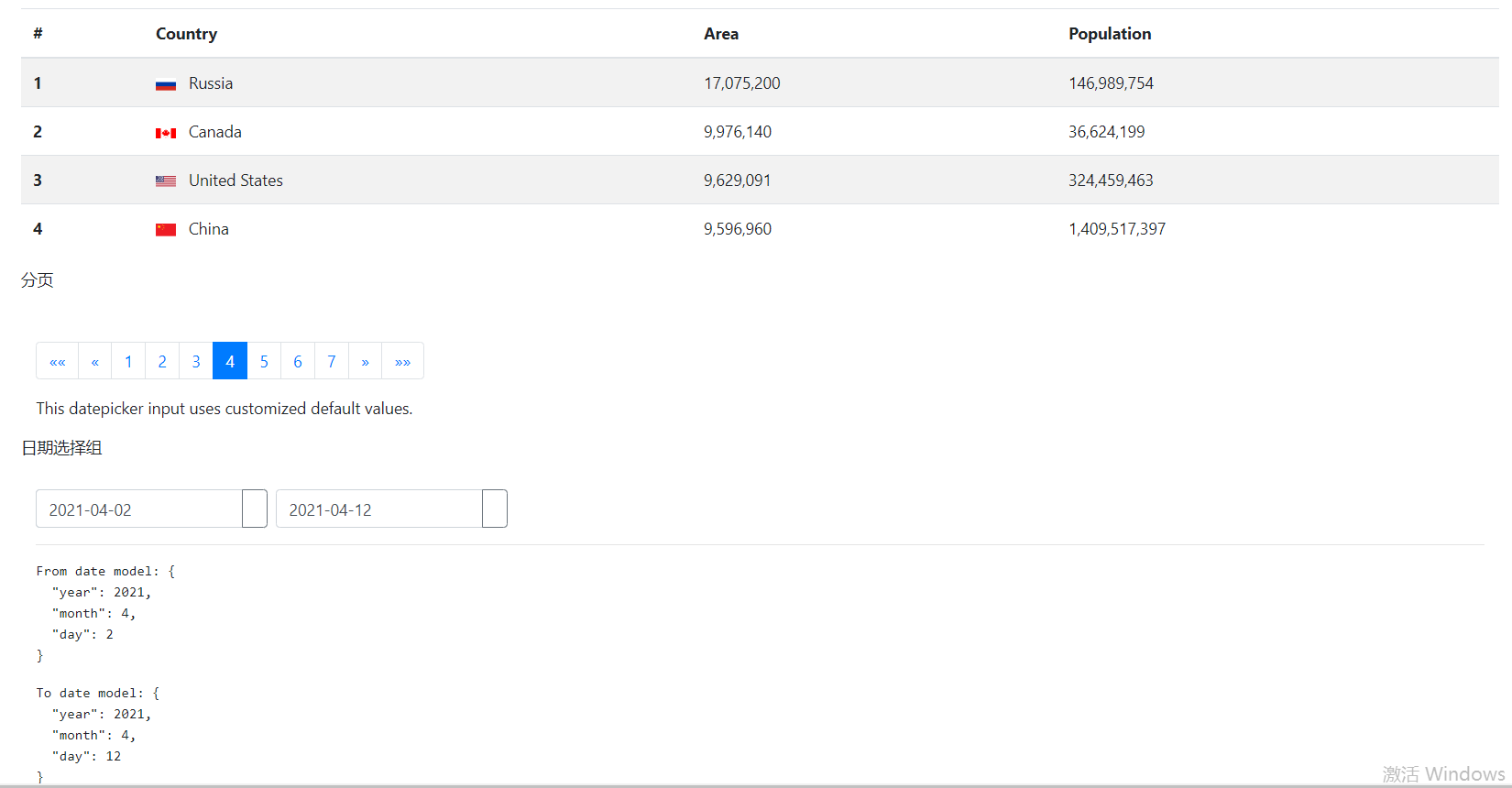The image size is (1512, 788).
Task: Click United States area value 9,629,091
Action: tap(738, 181)
